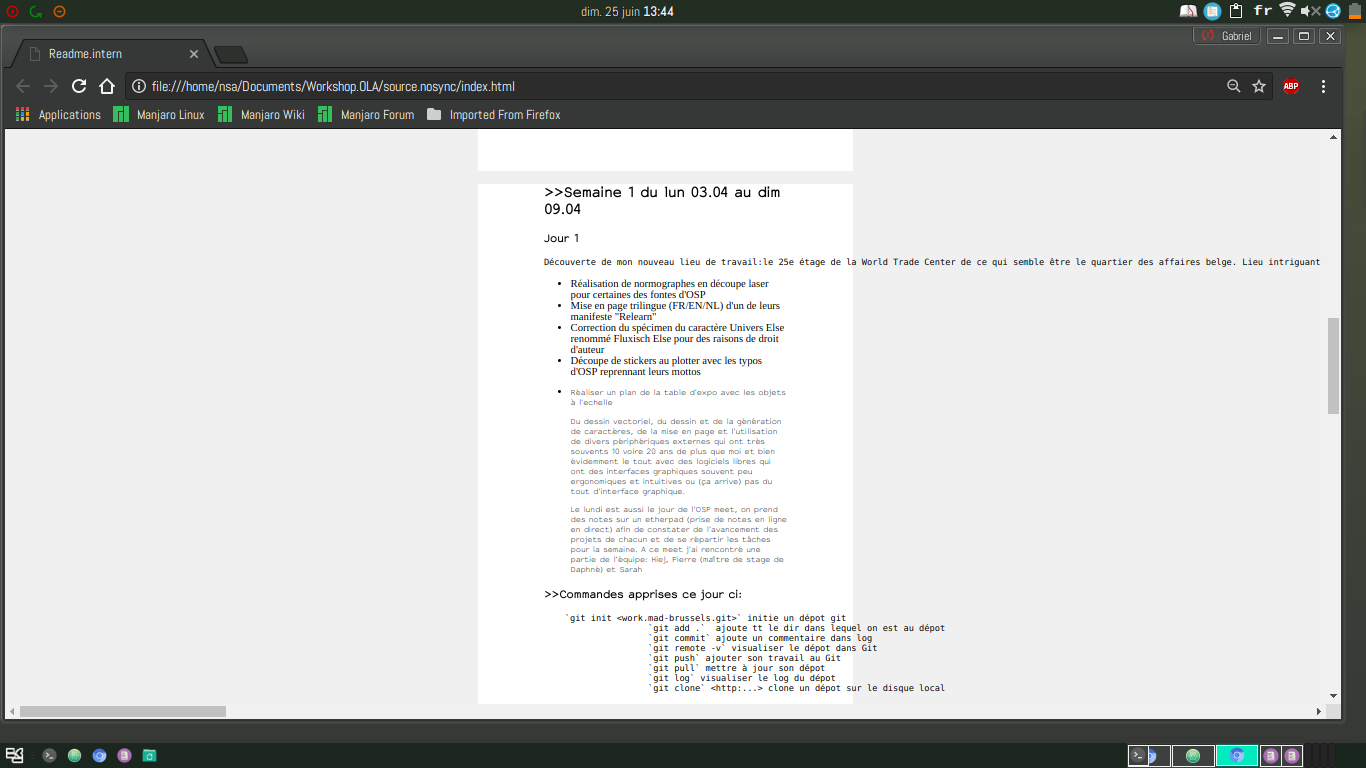Click the green circle button in the top-left panel
1366x768 pixels.
tap(36, 11)
